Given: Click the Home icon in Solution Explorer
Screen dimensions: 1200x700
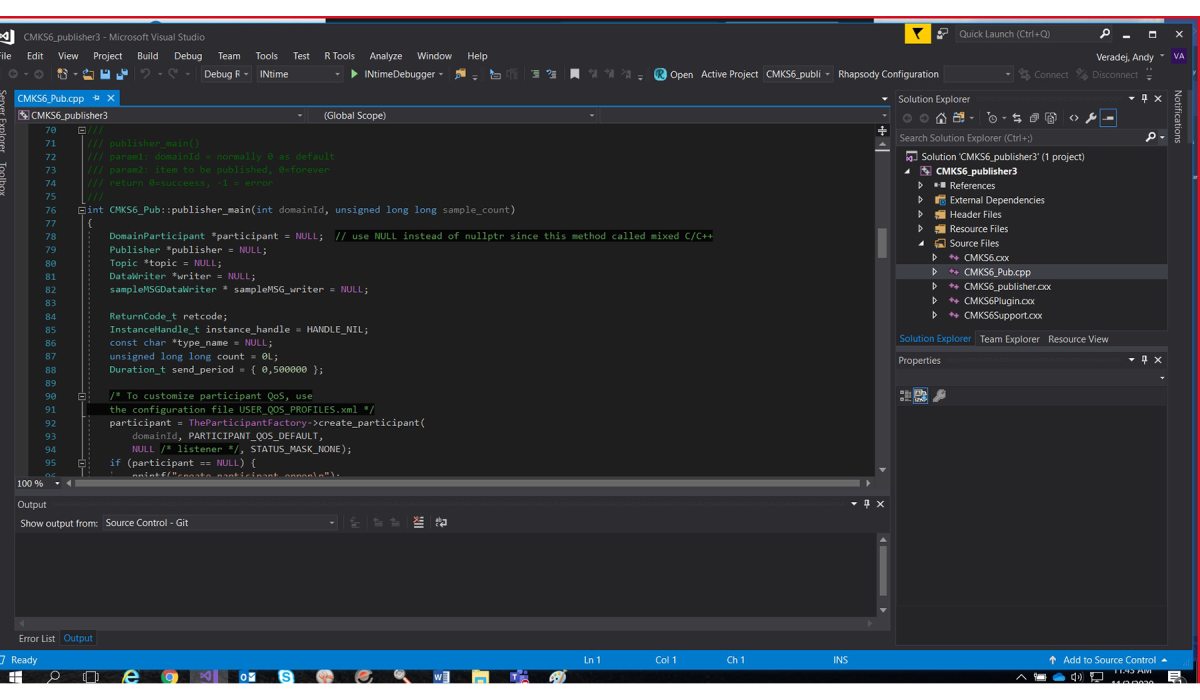Looking at the screenshot, I should point(941,118).
